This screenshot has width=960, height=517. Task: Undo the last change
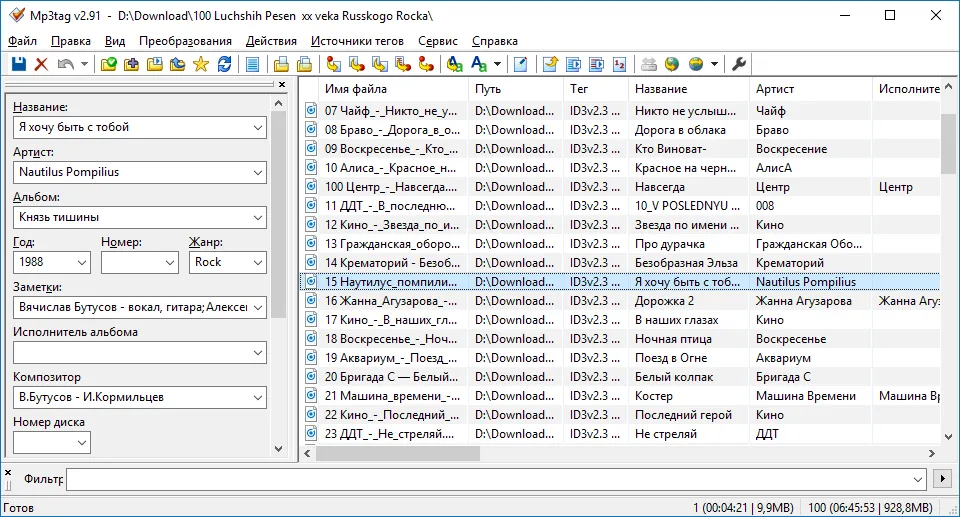[x=65, y=64]
